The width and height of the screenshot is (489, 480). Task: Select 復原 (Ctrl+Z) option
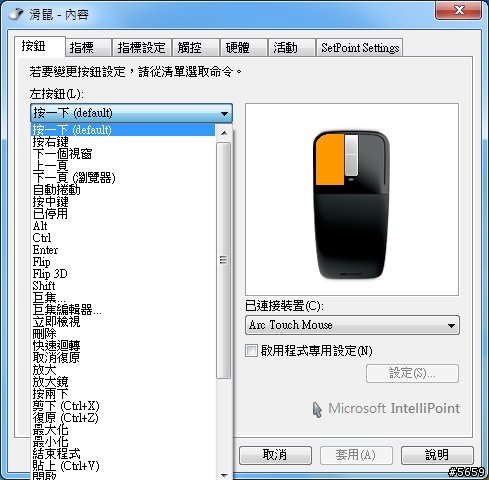coord(123,418)
